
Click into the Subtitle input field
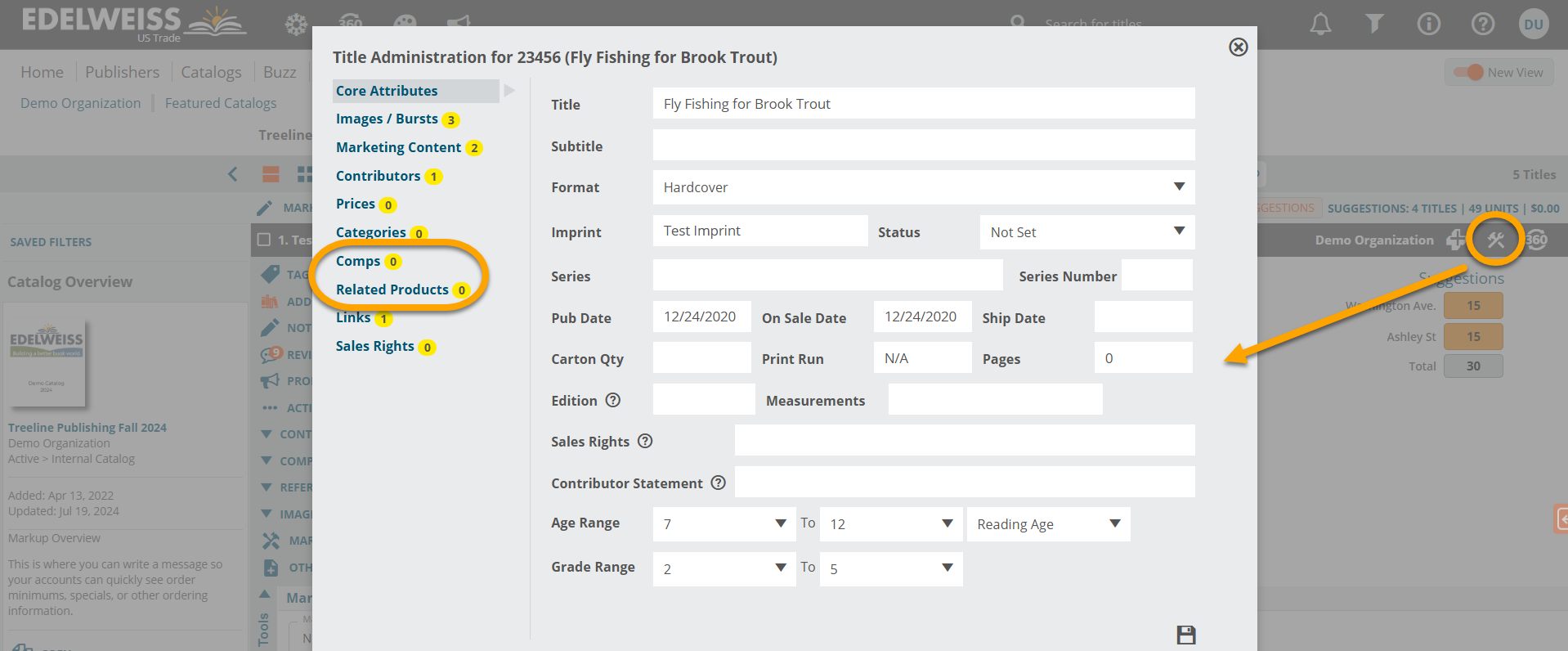tap(923, 146)
